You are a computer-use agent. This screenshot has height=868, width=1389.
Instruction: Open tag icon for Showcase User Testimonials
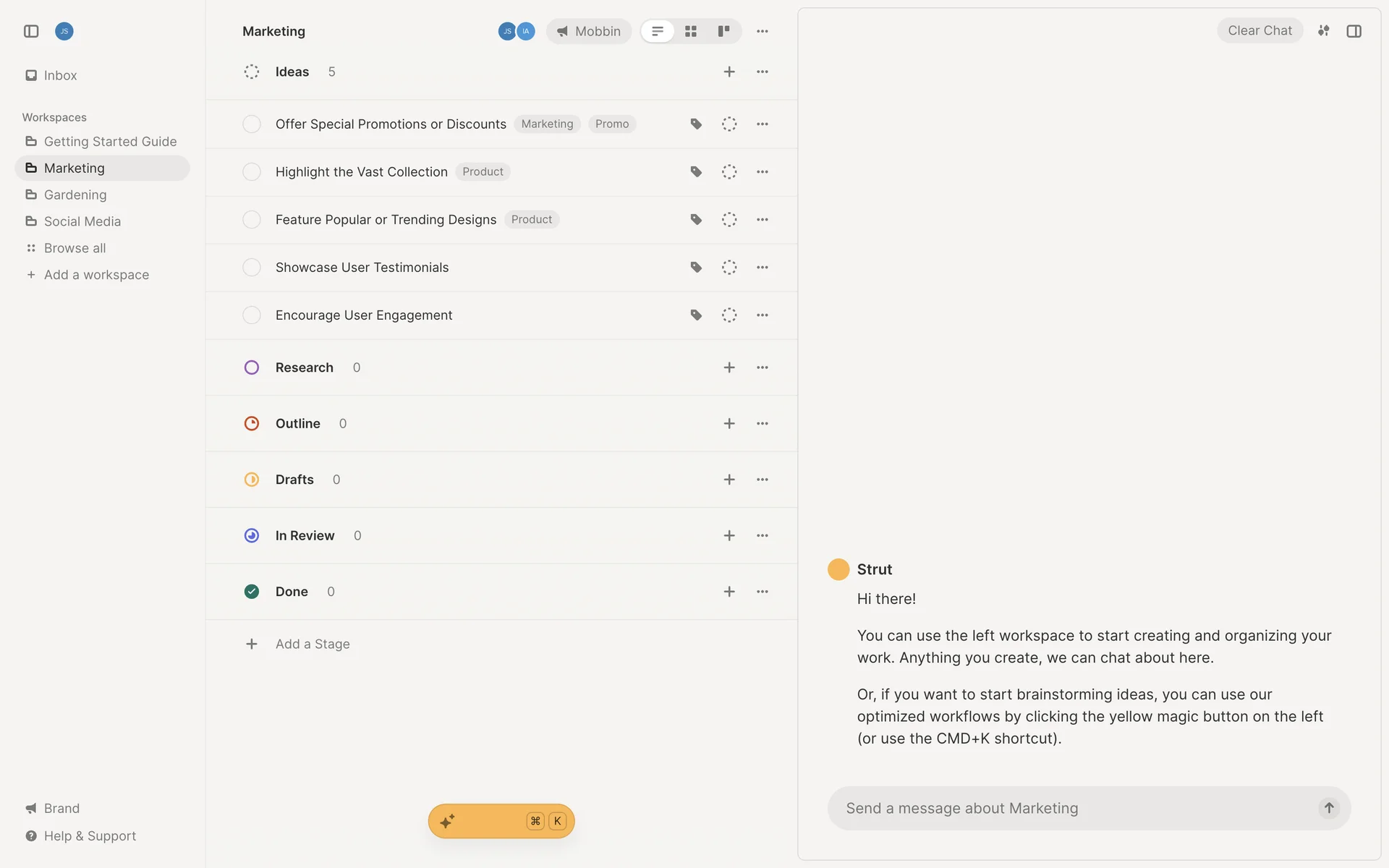[696, 268]
